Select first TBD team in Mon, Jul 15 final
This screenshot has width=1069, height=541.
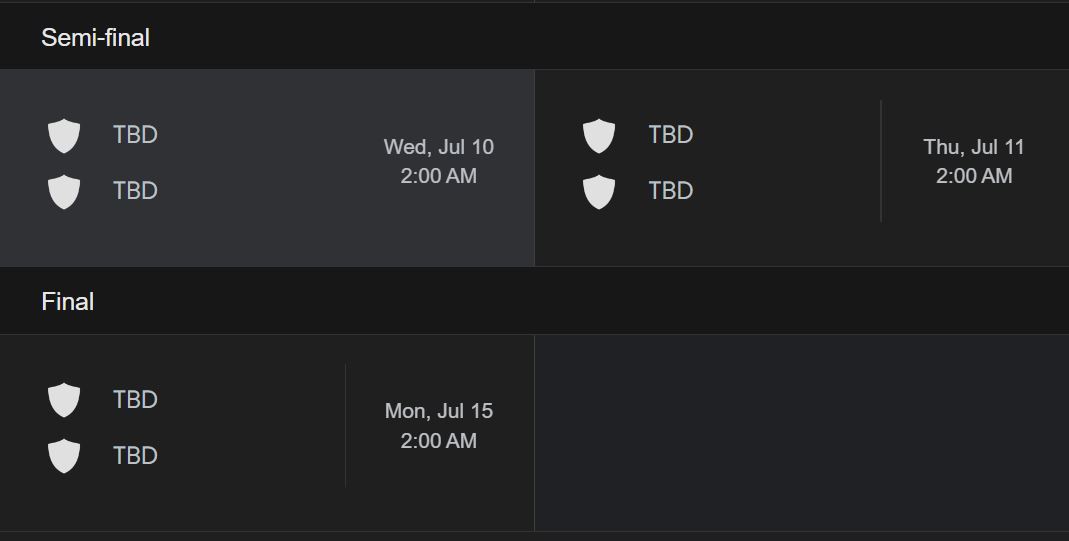coord(135,399)
